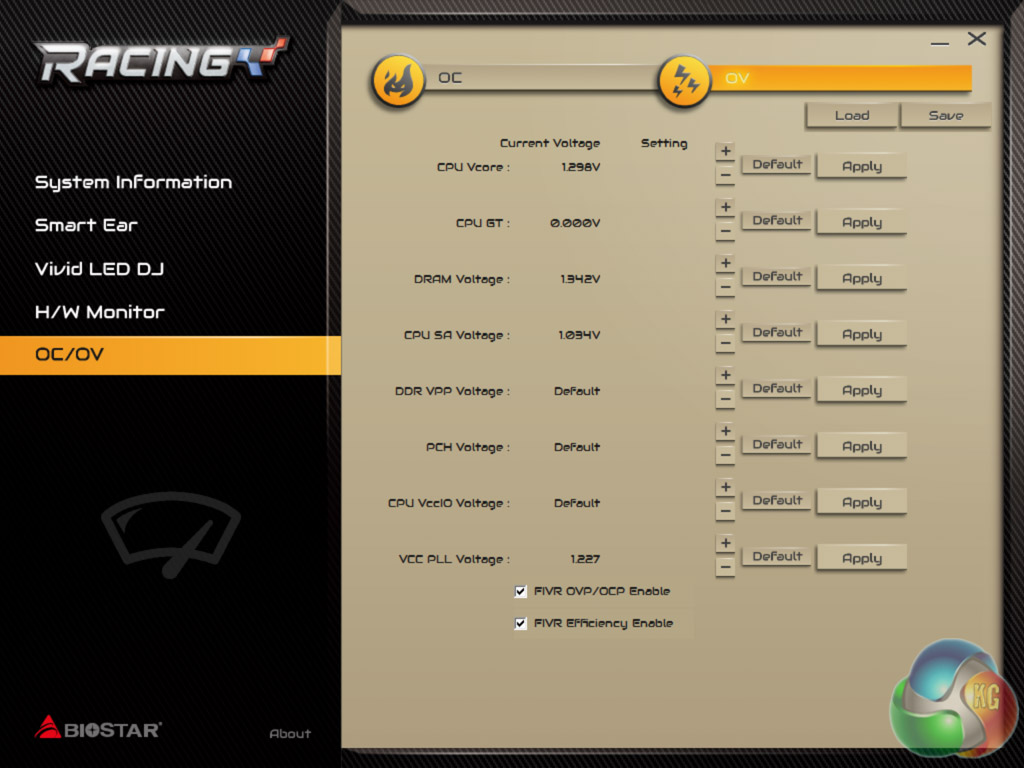Image resolution: width=1024 pixels, height=768 pixels.
Task: Select the OC flame icon
Action: click(x=397, y=81)
